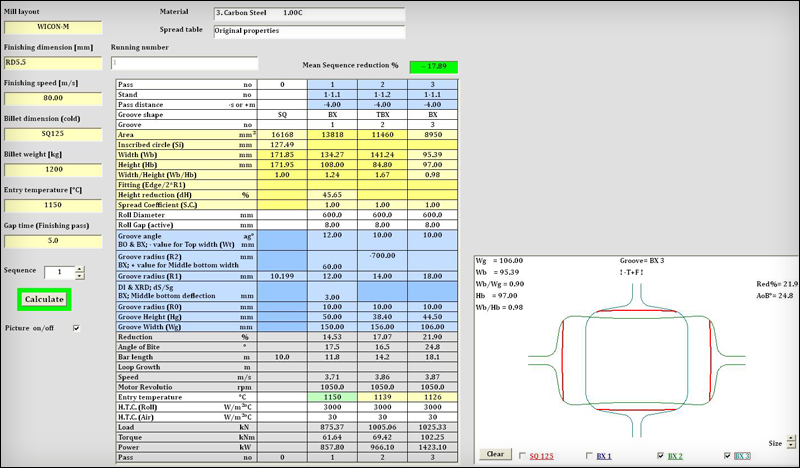This screenshot has width=800, height=468.
Task: Select the BX 3 link label
Action: pos(742,456)
